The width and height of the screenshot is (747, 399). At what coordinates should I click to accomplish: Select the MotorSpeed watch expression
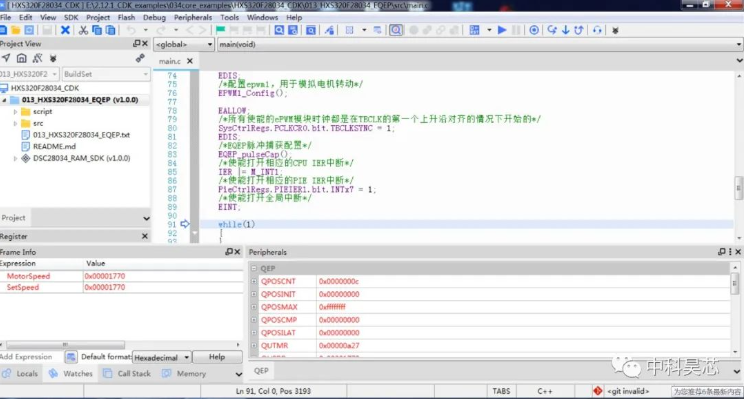[x=28, y=276]
